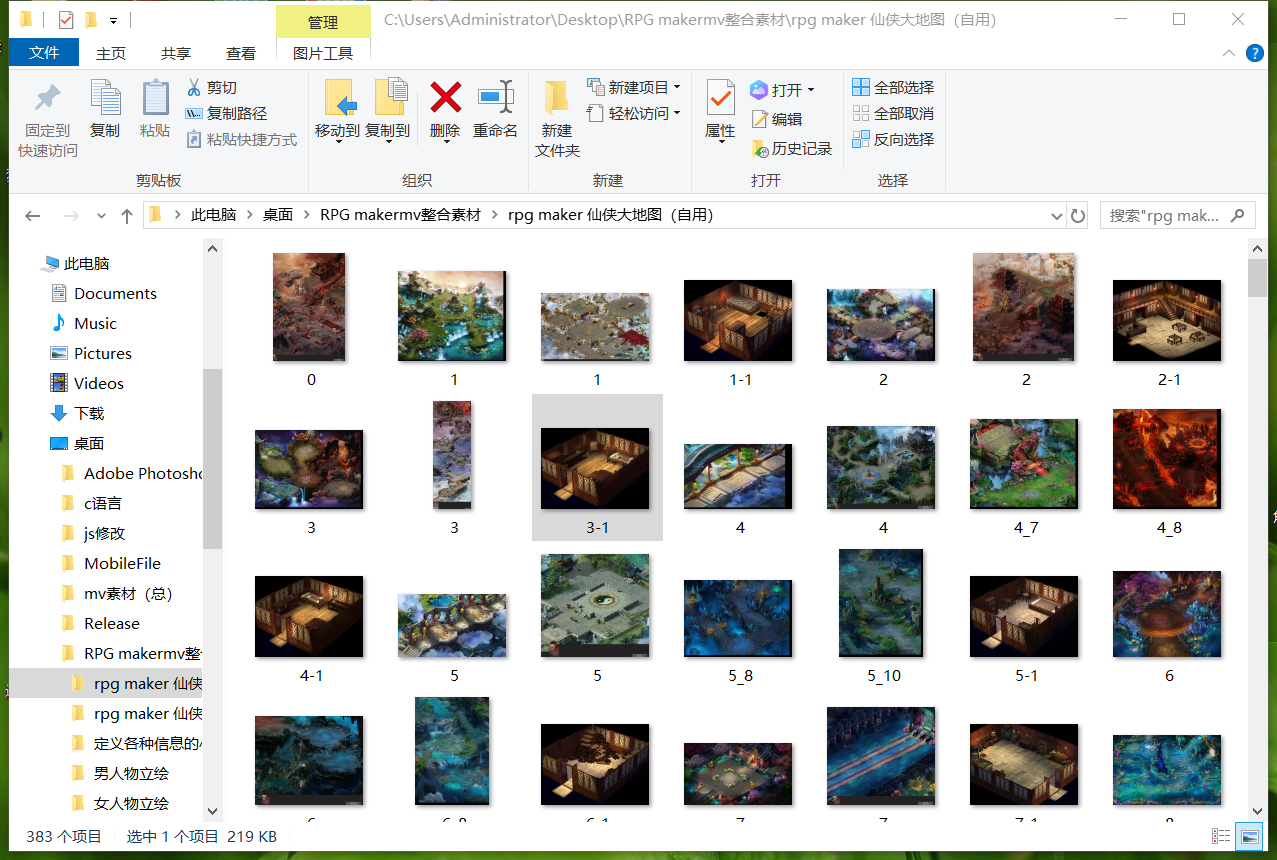Open the Quick Access Toolbar customize dropdown
The height and width of the screenshot is (860, 1277).
113,19
